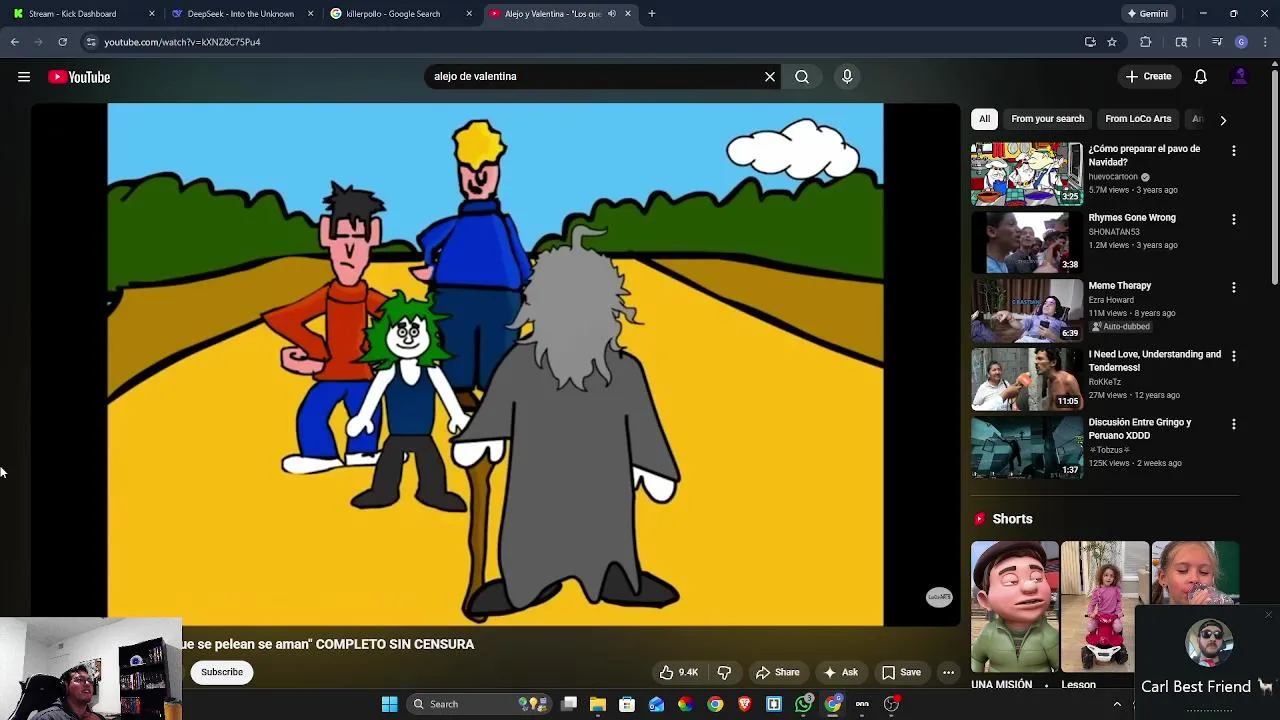The height and width of the screenshot is (720, 1280).
Task: Subscribe to the channel
Action: 222,672
